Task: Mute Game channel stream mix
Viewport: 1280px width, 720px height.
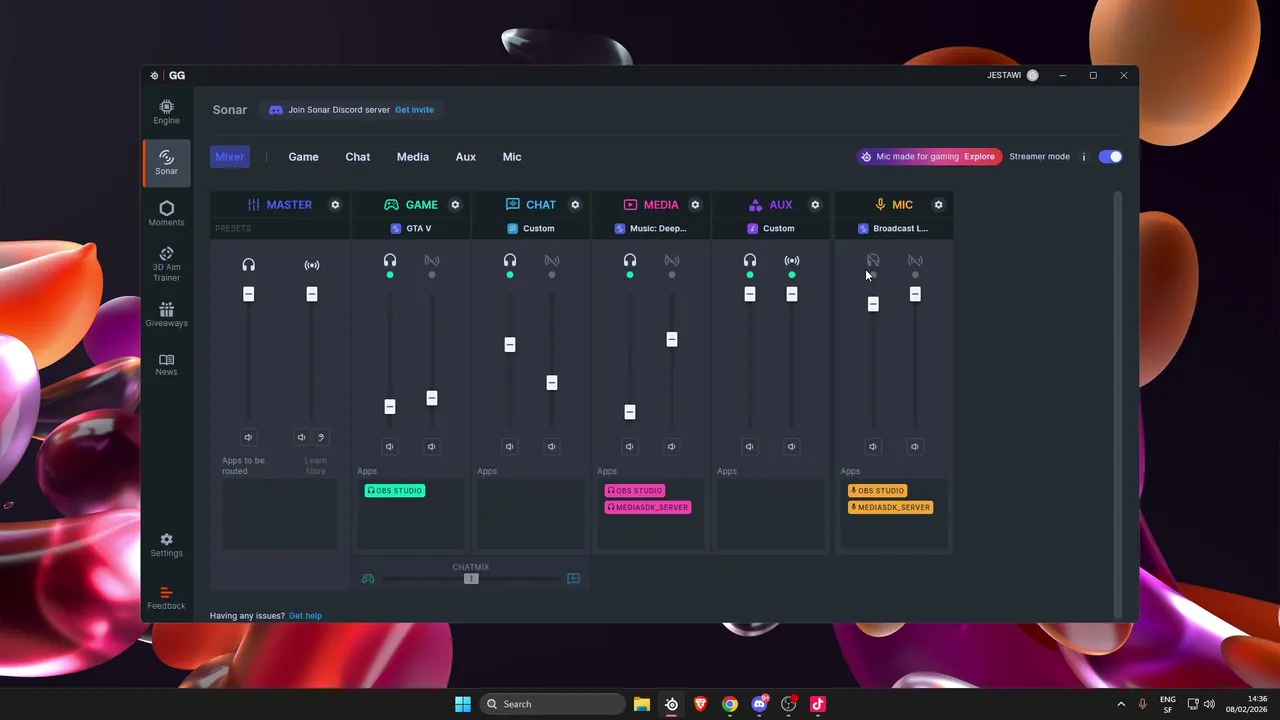Action: tap(431, 447)
